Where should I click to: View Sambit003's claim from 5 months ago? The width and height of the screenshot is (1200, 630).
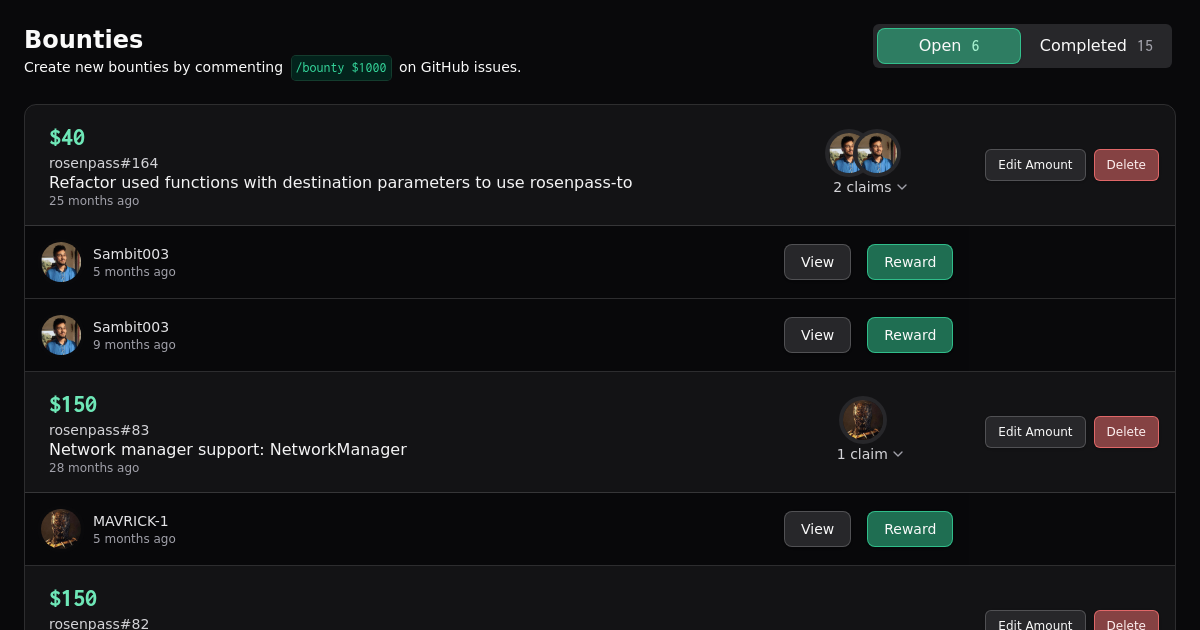[x=817, y=262]
